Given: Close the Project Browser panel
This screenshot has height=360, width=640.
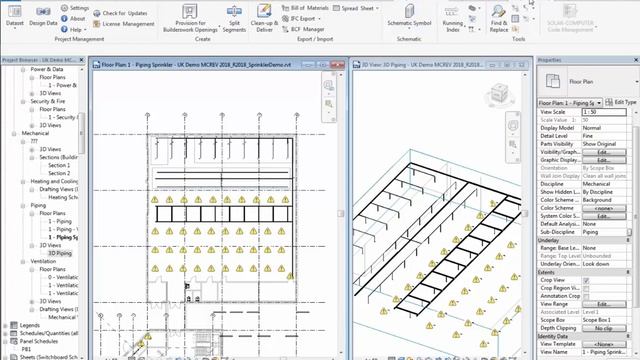Looking at the screenshot, I should tap(81, 60).
